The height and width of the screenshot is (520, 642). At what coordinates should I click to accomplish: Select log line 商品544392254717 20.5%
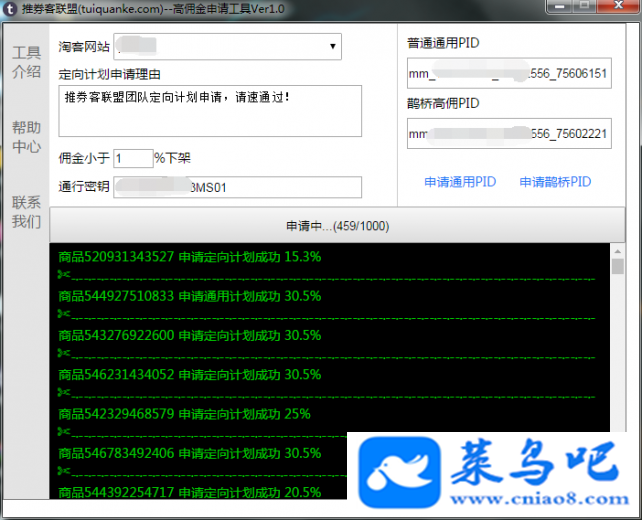(190, 492)
